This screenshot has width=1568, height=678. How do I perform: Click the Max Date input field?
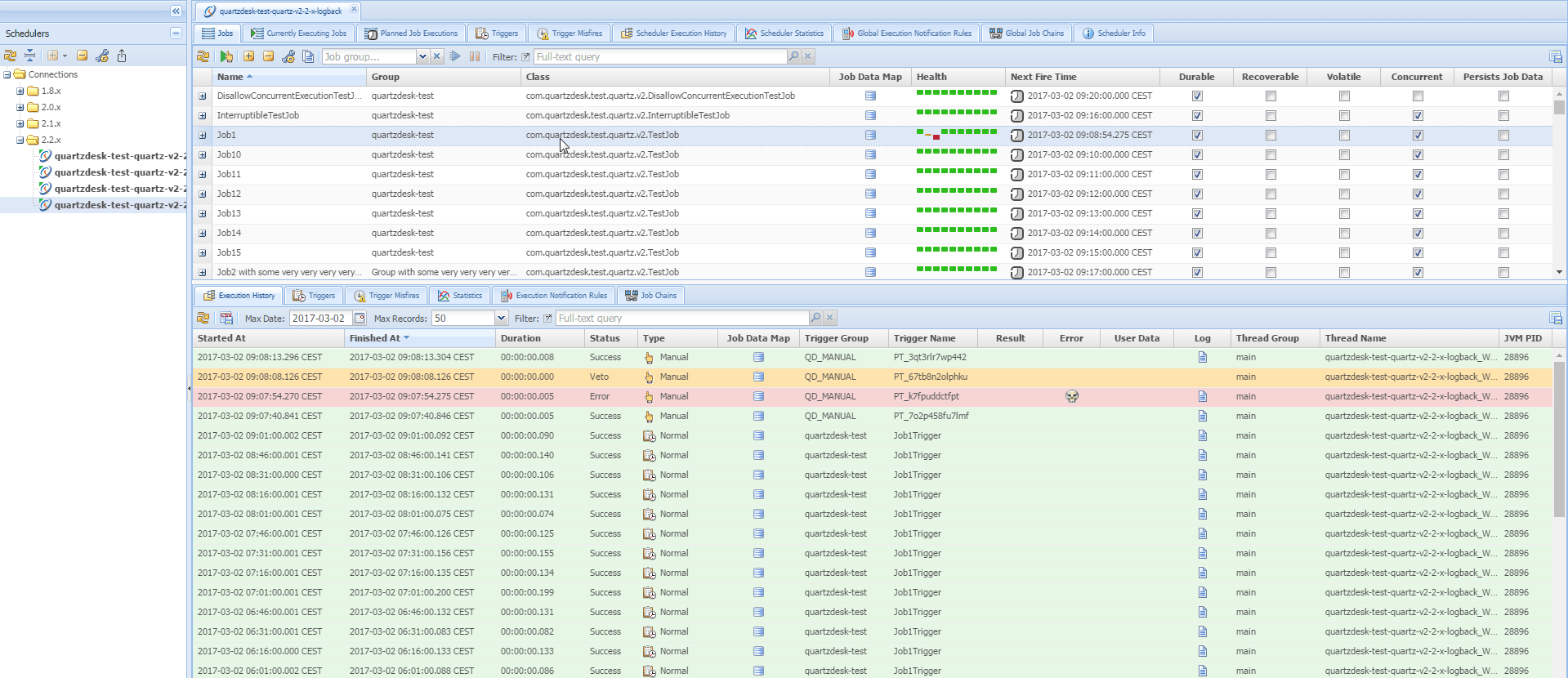321,318
